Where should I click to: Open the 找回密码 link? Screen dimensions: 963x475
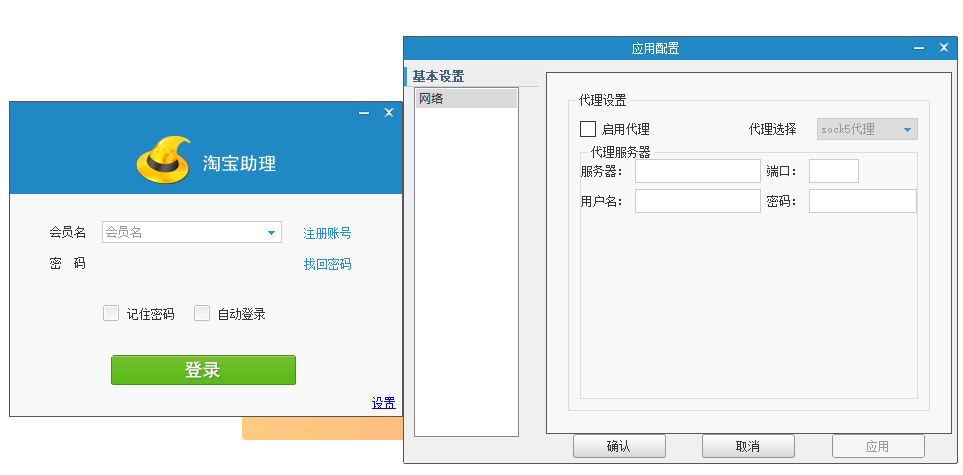[327, 264]
